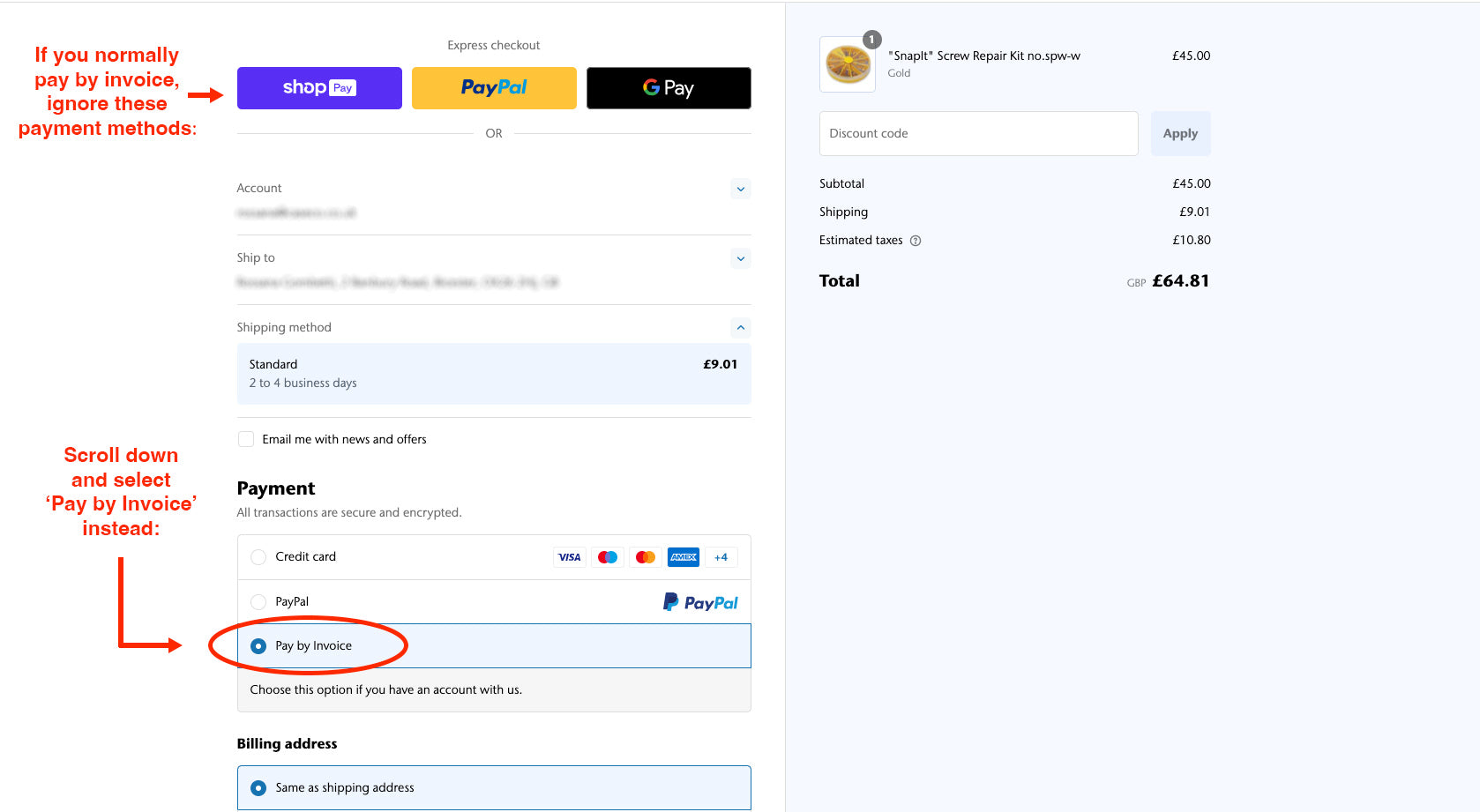Enable Email me with news and offers
The width and height of the screenshot is (1480, 812).
(x=246, y=439)
